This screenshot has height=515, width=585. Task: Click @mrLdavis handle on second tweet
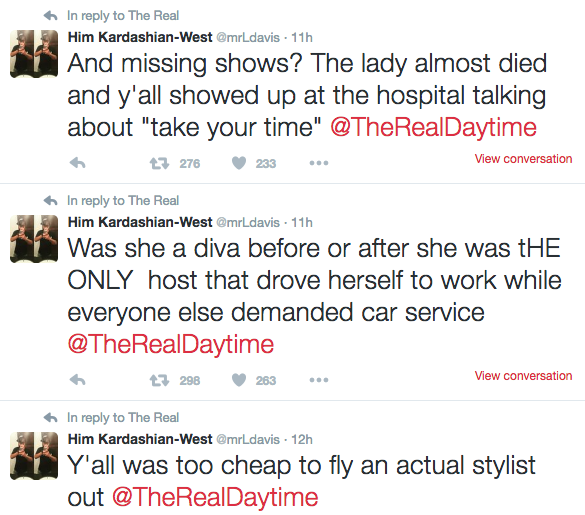point(248,222)
